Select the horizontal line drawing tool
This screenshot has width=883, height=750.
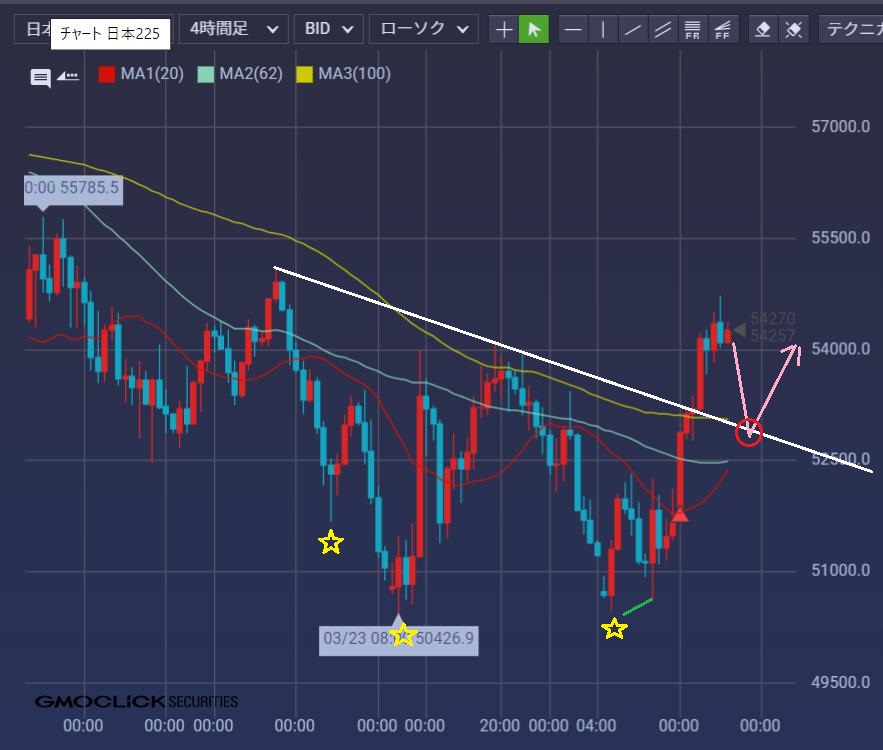tap(573, 29)
